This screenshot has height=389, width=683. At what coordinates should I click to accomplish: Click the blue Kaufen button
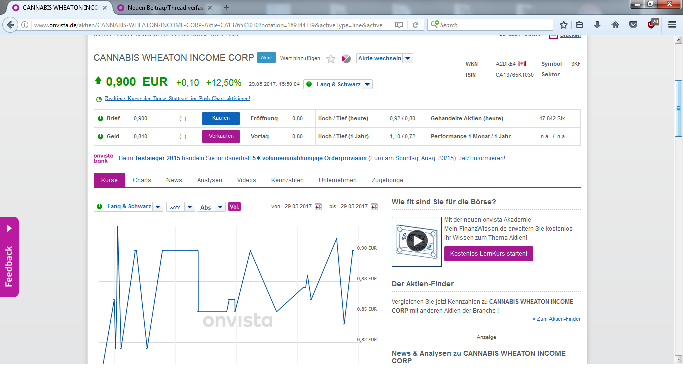click(221, 118)
